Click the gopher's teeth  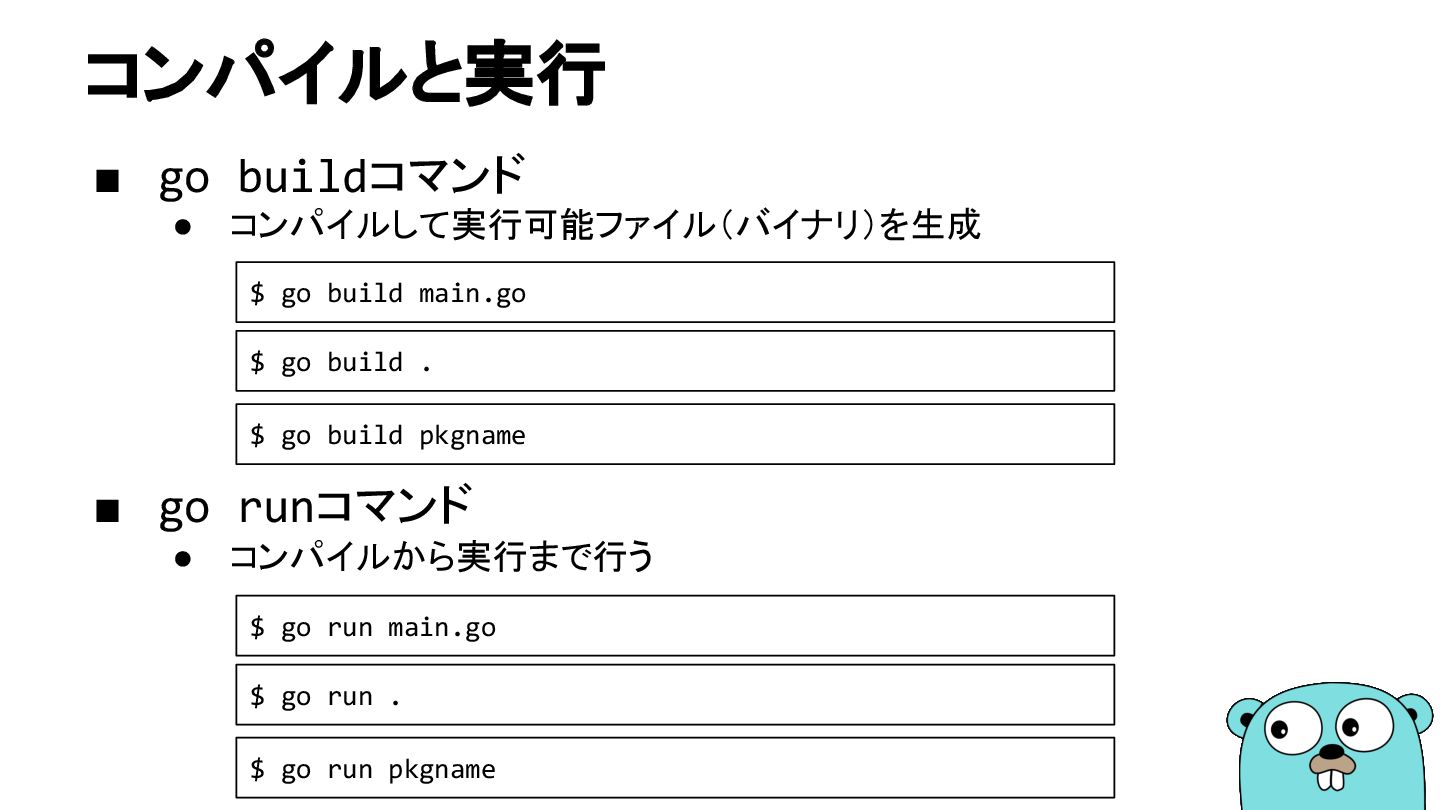click(1331, 780)
